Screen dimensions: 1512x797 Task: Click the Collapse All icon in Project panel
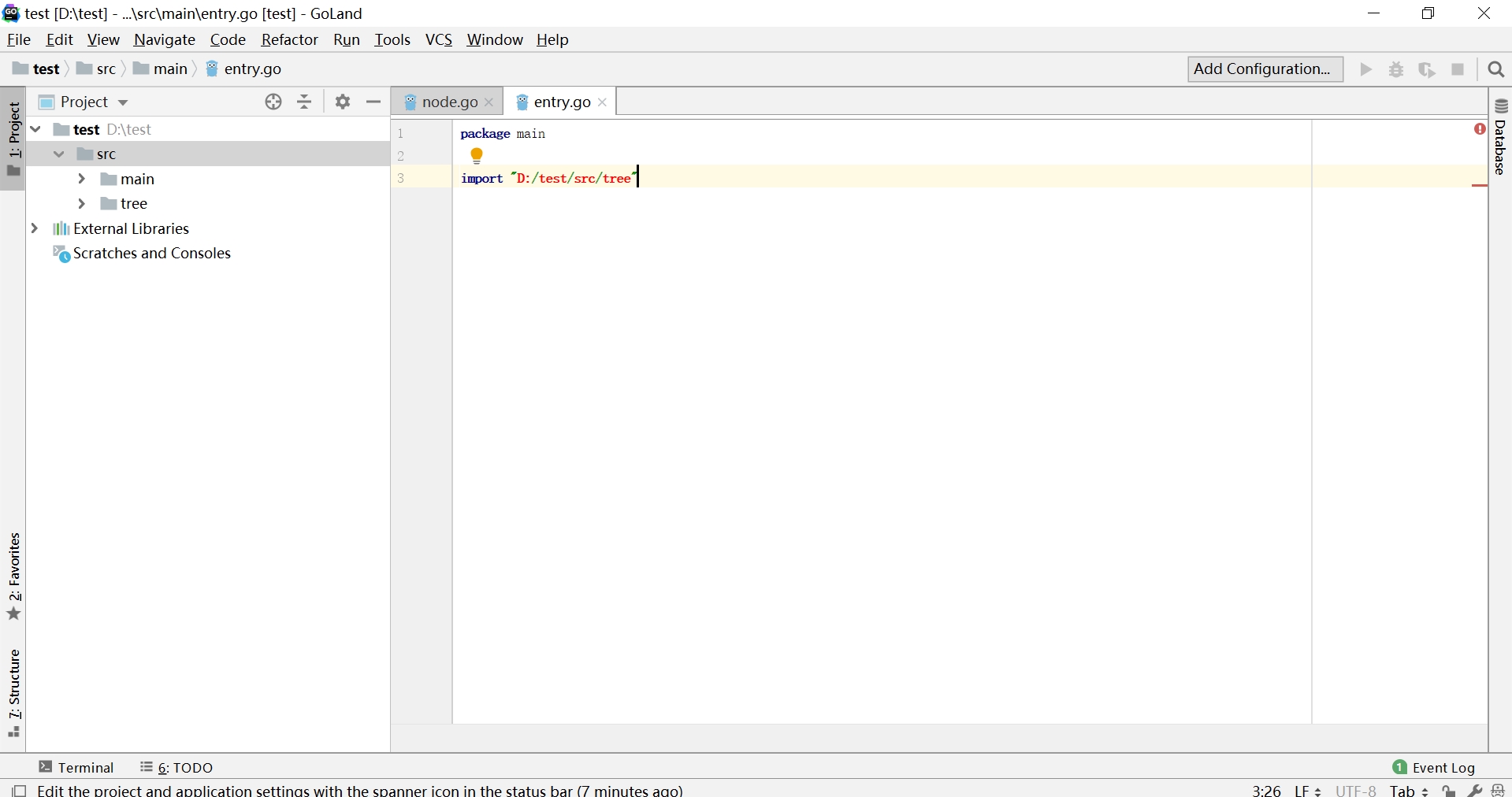[305, 102]
